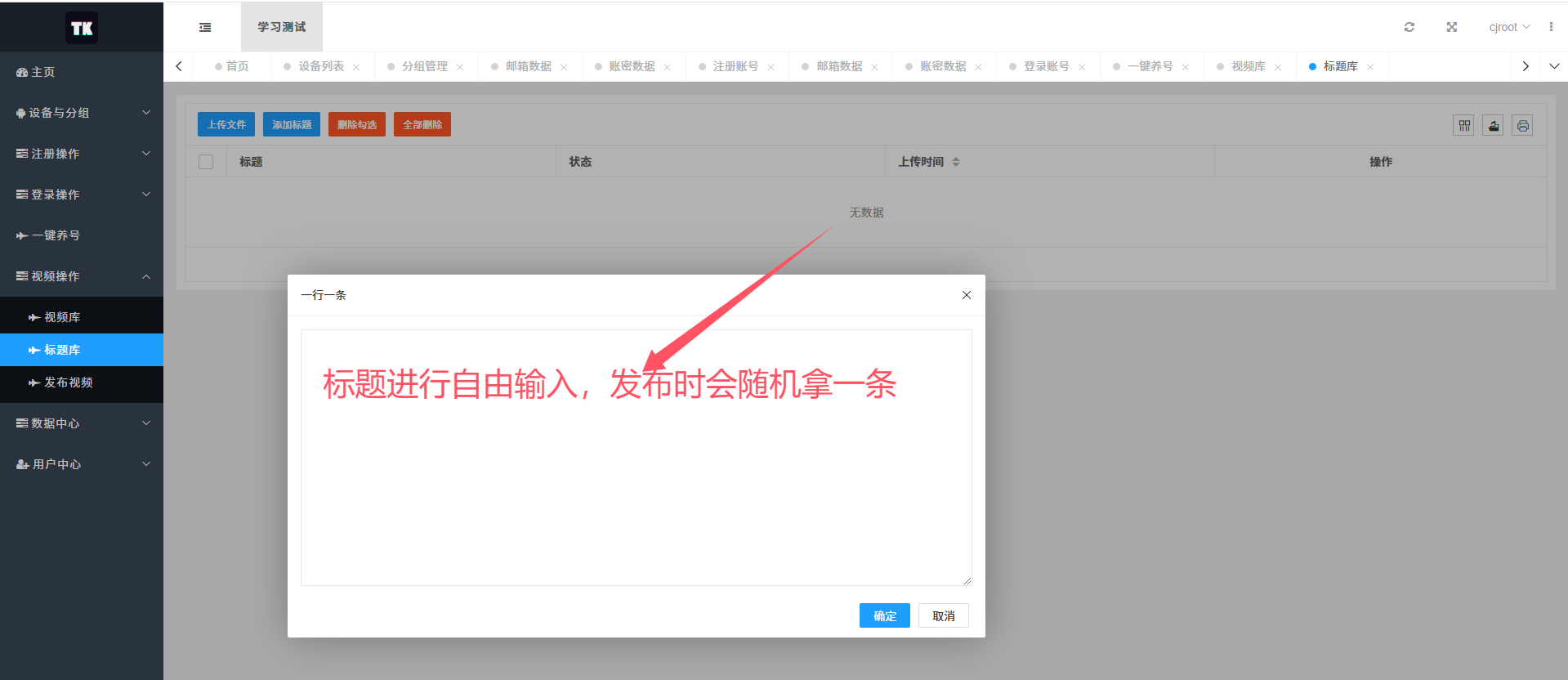Close the 标题库 tab
The height and width of the screenshot is (680, 1568).
1370,67
